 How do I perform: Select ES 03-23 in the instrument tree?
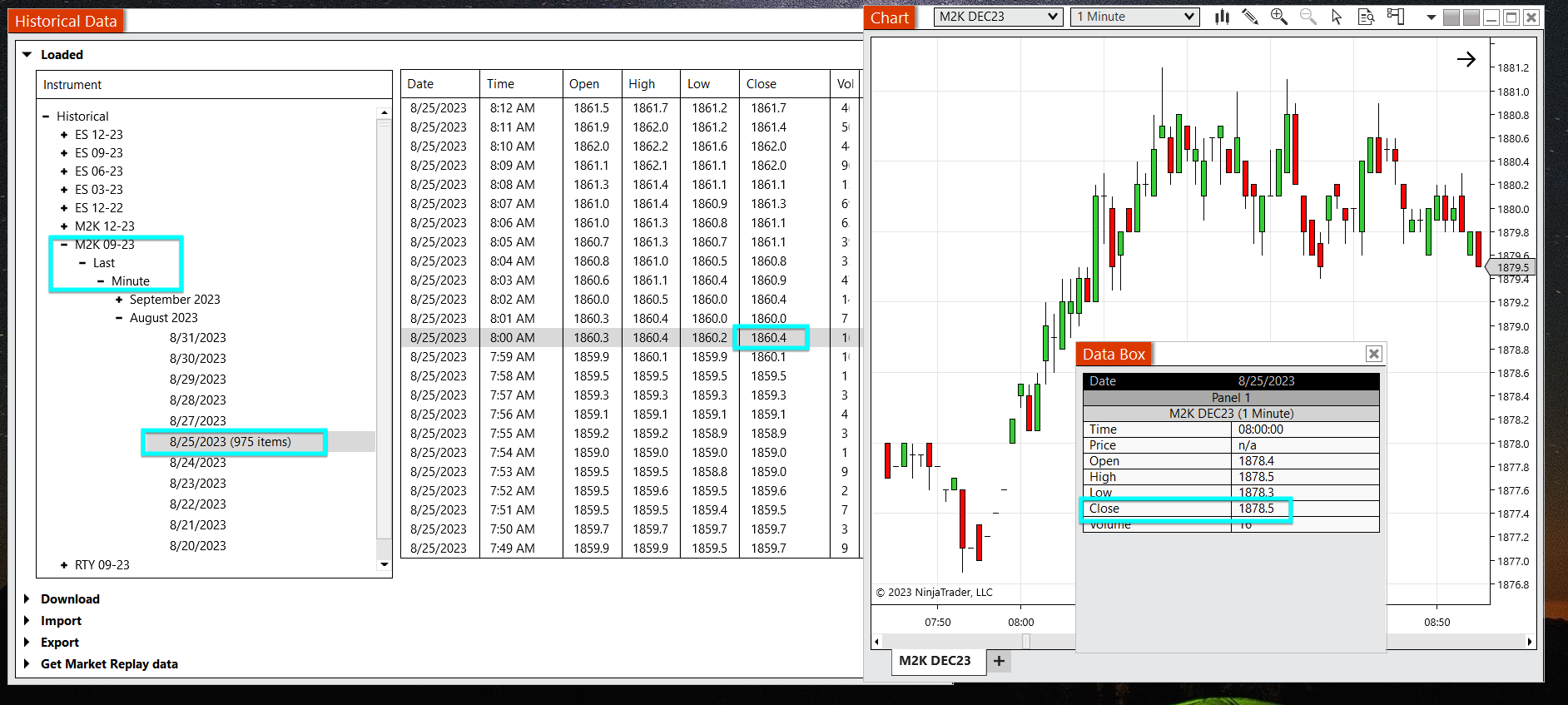pyautogui.click(x=99, y=190)
